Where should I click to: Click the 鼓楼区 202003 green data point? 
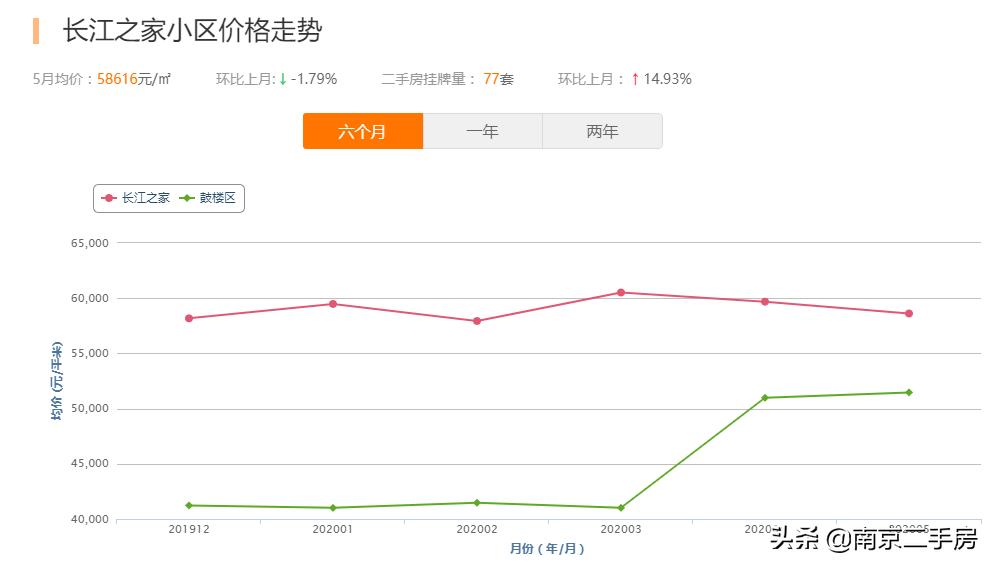(x=621, y=508)
